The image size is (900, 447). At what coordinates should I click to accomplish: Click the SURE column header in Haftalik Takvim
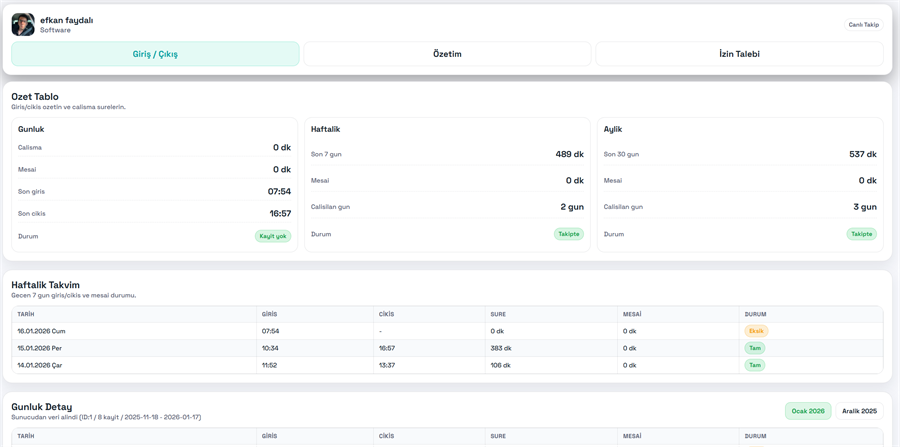498,314
